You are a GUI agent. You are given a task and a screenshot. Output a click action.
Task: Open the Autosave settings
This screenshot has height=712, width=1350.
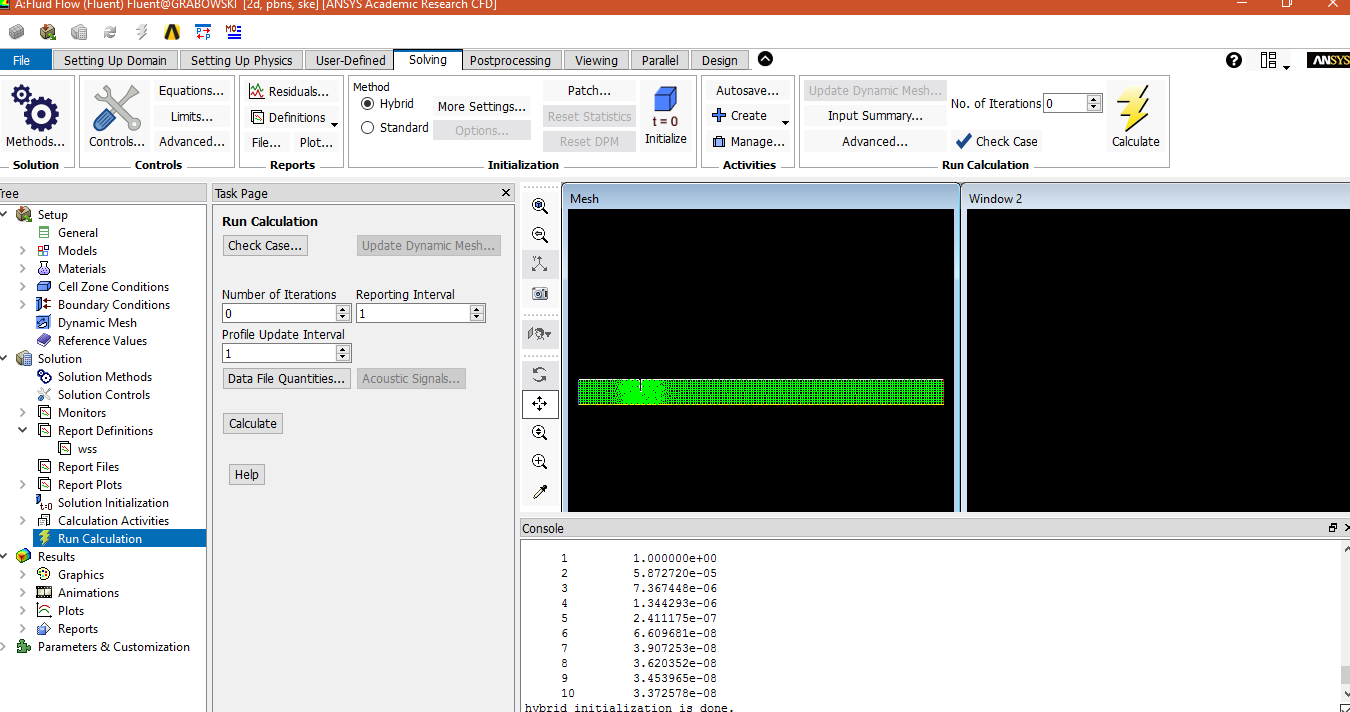pyautogui.click(x=748, y=91)
